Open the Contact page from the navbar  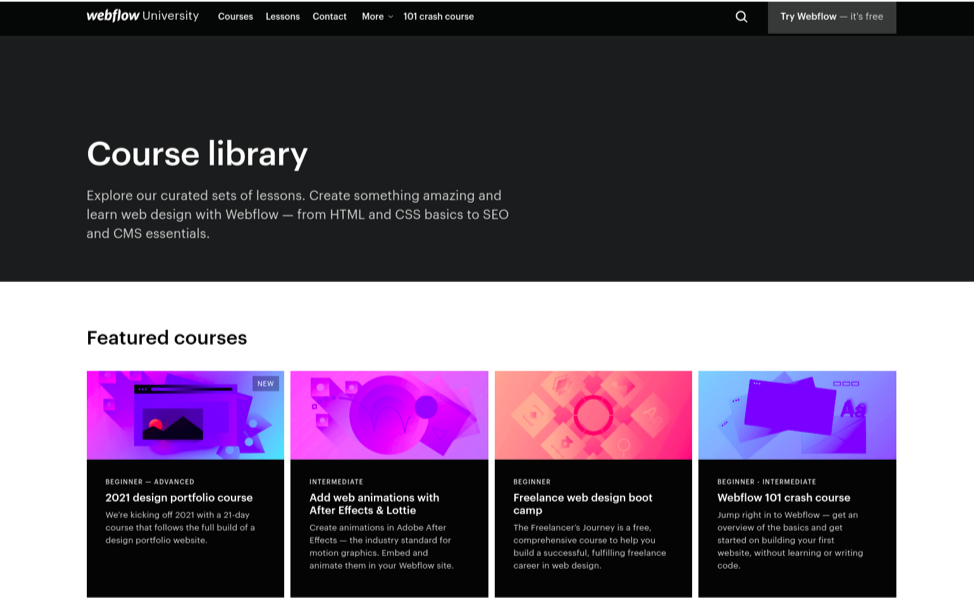pyautogui.click(x=329, y=17)
